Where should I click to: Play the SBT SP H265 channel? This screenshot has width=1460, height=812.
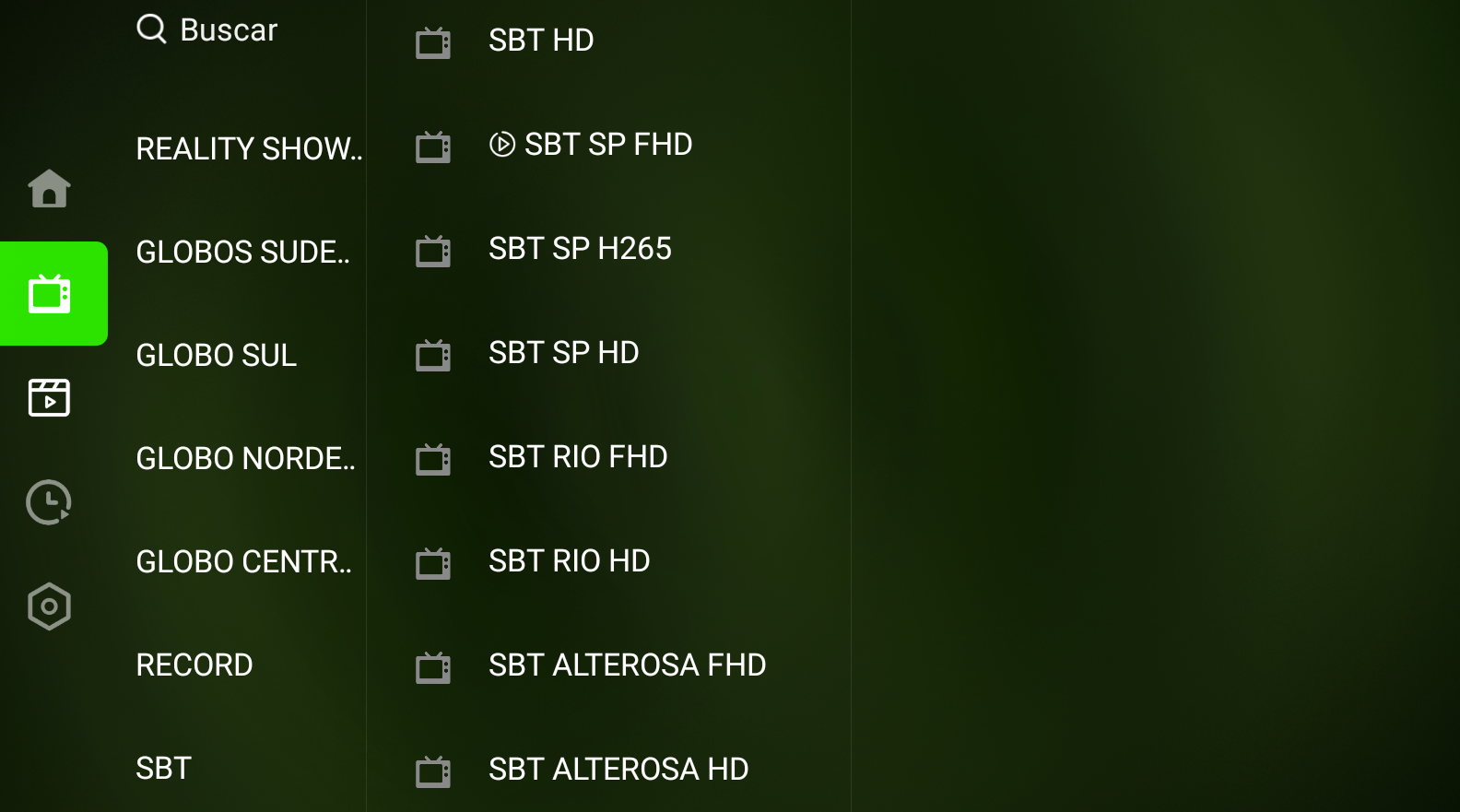tap(608, 249)
